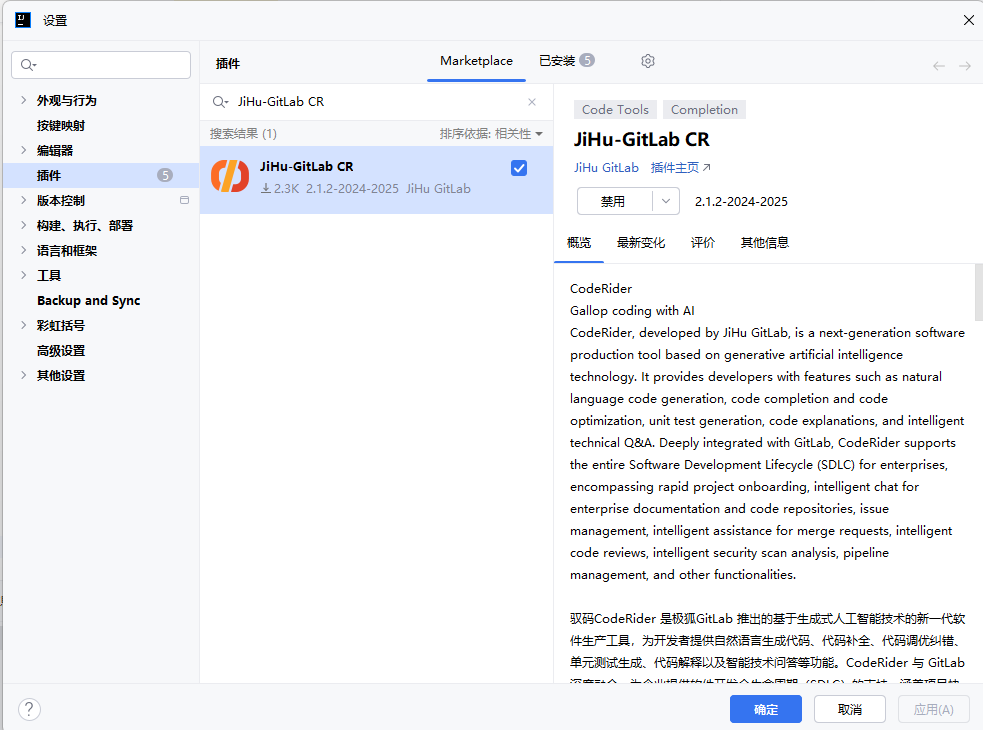Click the version text 2.1.2-2024-2025 beside 禁用

coord(741,201)
